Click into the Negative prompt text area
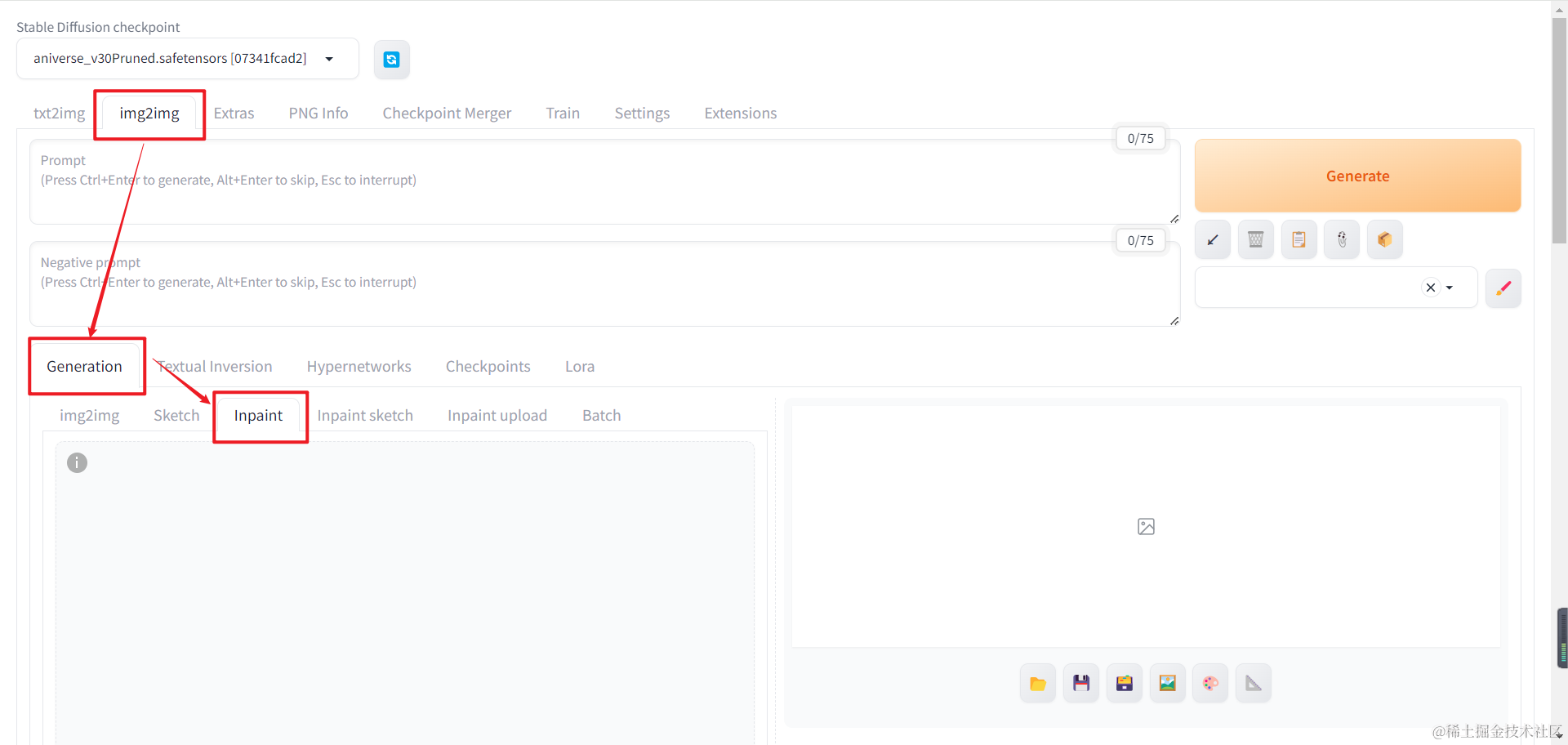This screenshot has width=1568, height=745. tap(604, 284)
